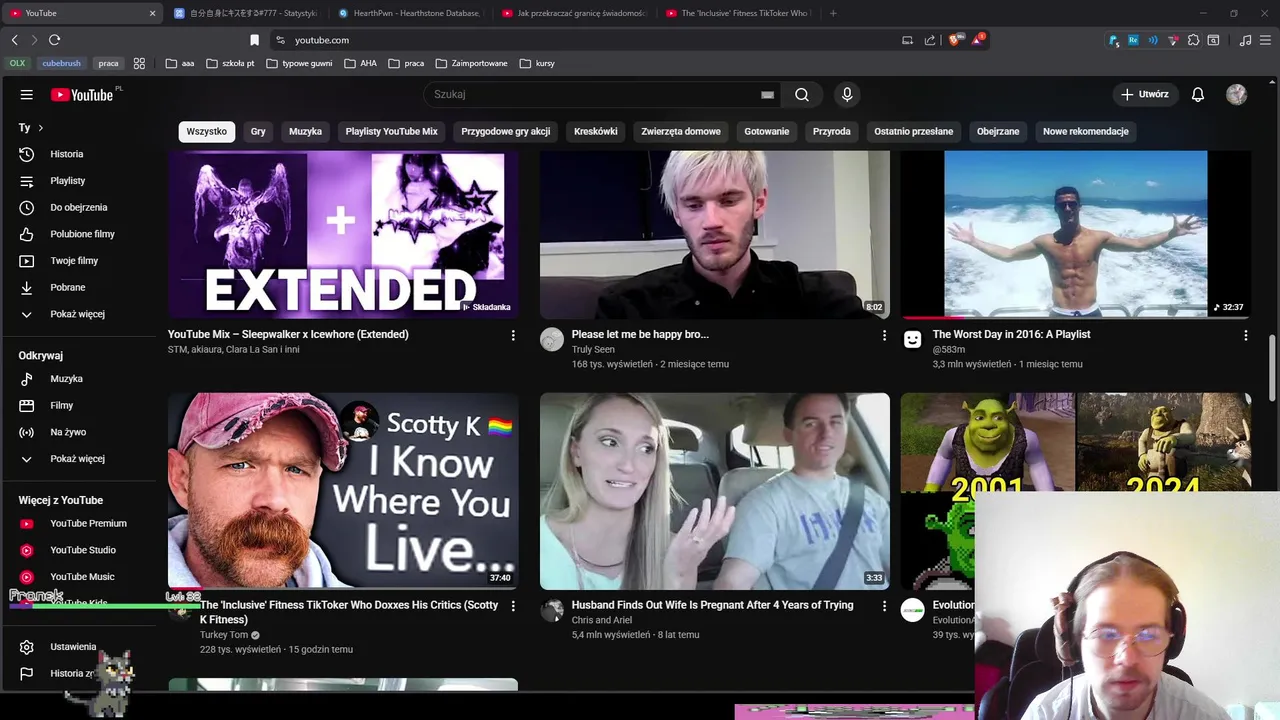Open the EXTENDED mix thumbnail
The height and width of the screenshot is (720, 1280).
[343, 234]
